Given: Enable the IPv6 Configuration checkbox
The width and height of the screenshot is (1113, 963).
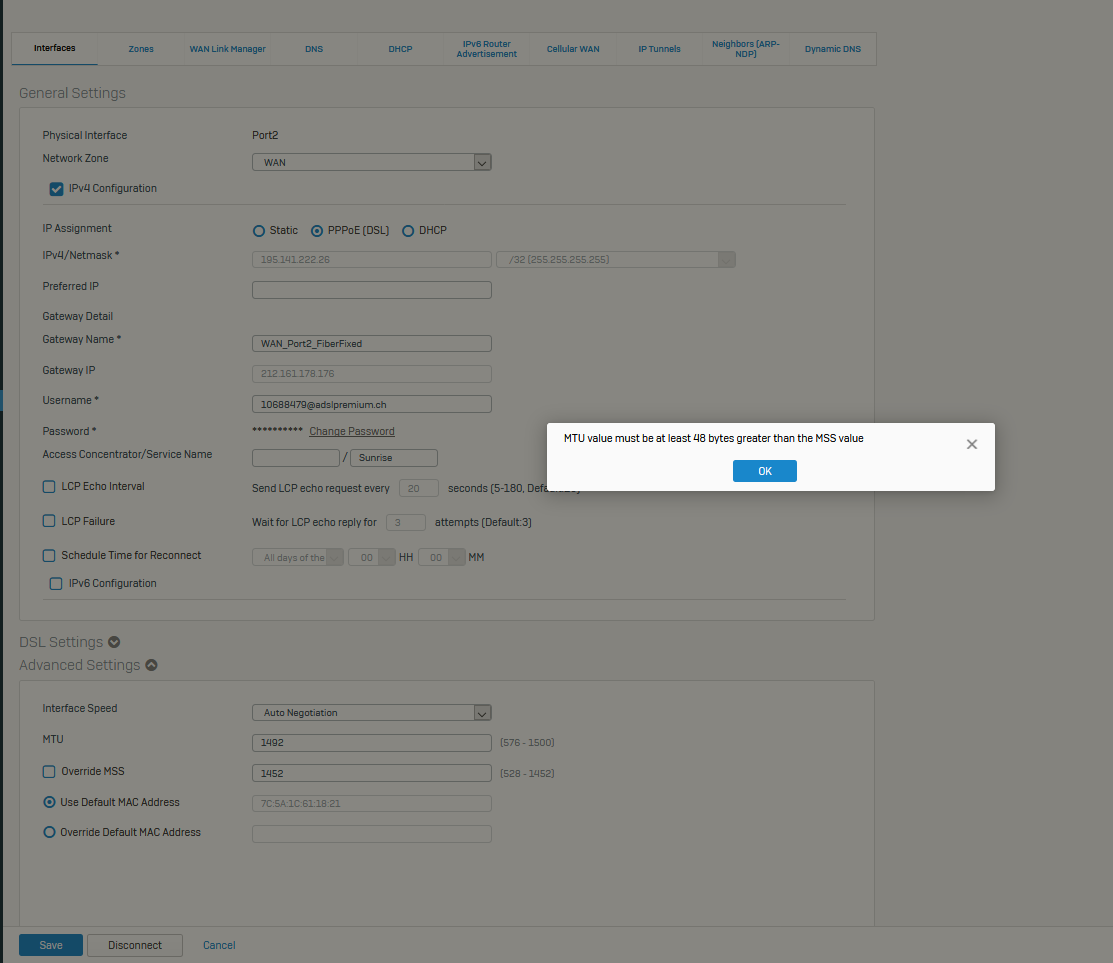Looking at the screenshot, I should [56, 583].
